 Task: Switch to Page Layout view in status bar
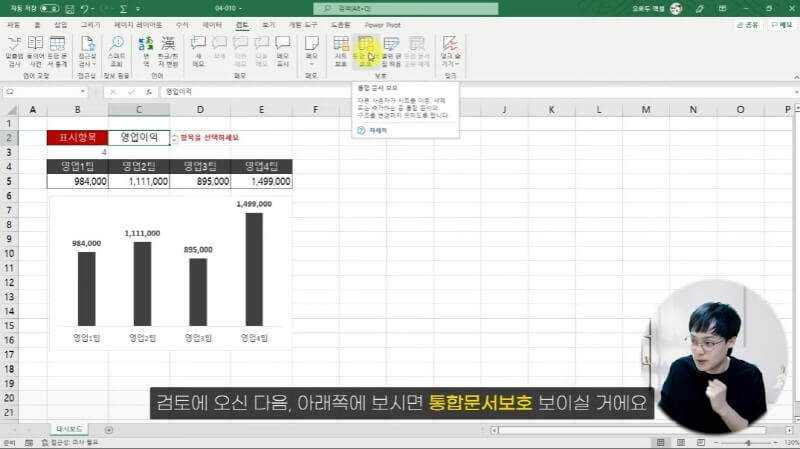point(681,442)
